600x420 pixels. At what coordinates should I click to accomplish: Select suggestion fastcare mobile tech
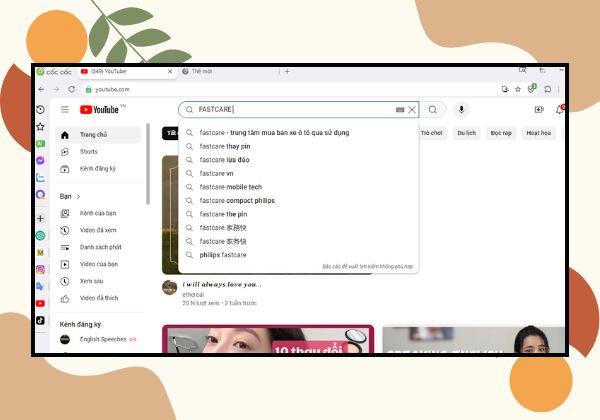(x=298, y=187)
